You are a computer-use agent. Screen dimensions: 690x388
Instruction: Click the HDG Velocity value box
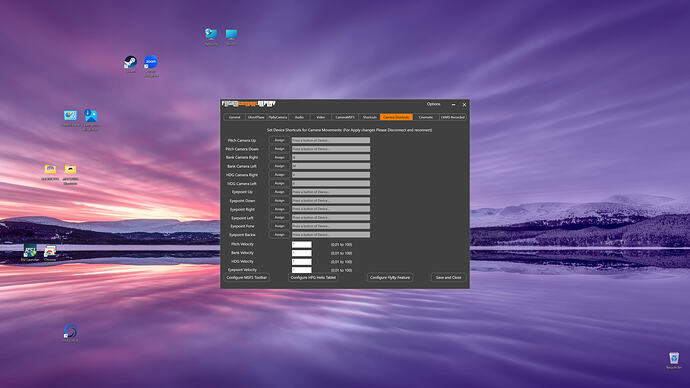[x=301, y=262]
